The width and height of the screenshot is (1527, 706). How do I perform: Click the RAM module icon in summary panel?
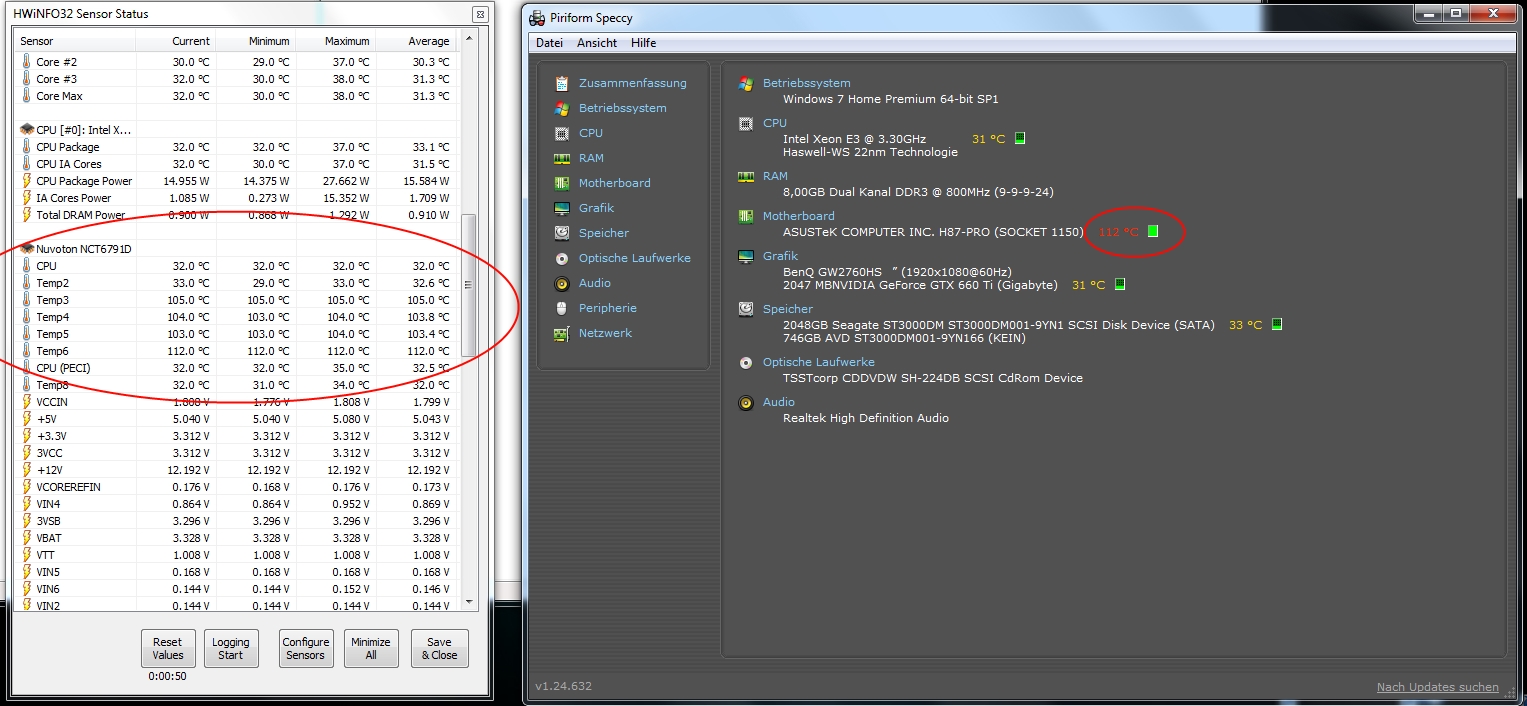pos(745,176)
